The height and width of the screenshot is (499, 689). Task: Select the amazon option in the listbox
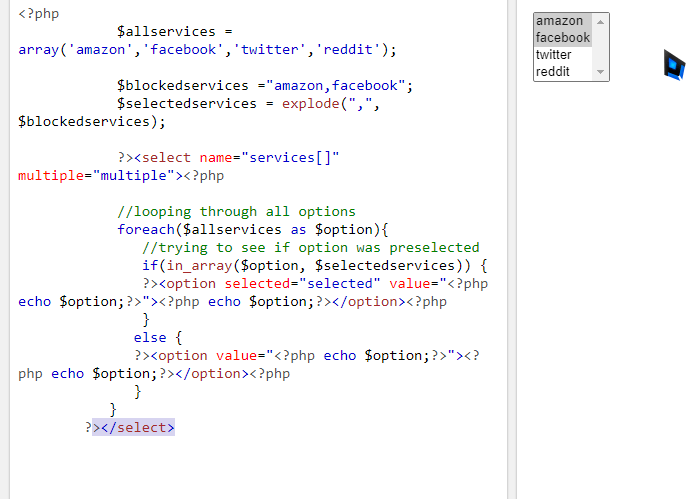click(563, 21)
